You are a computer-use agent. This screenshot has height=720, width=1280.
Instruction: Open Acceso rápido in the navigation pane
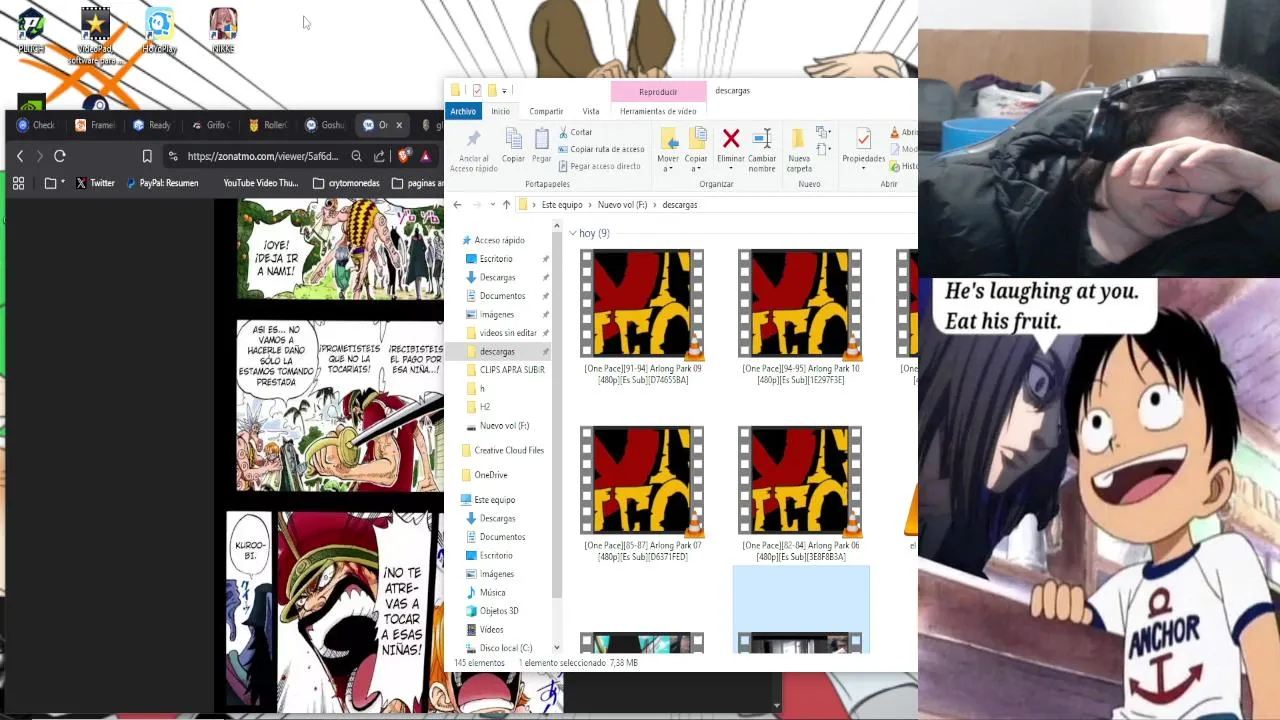pos(499,240)
